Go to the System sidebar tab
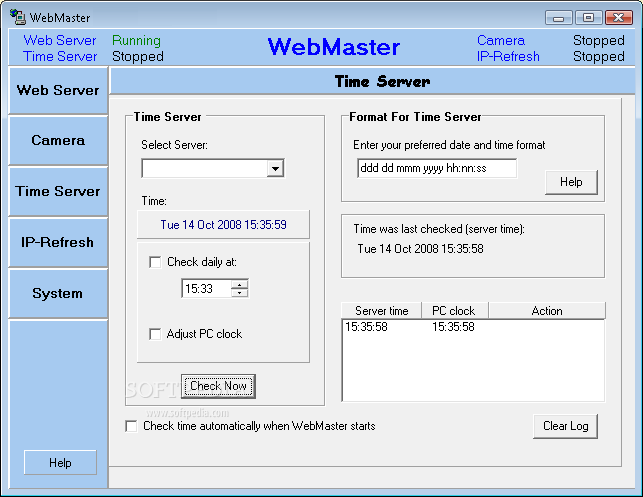The image size is (643, 497). pyautogui.click(x=58, y=293)
